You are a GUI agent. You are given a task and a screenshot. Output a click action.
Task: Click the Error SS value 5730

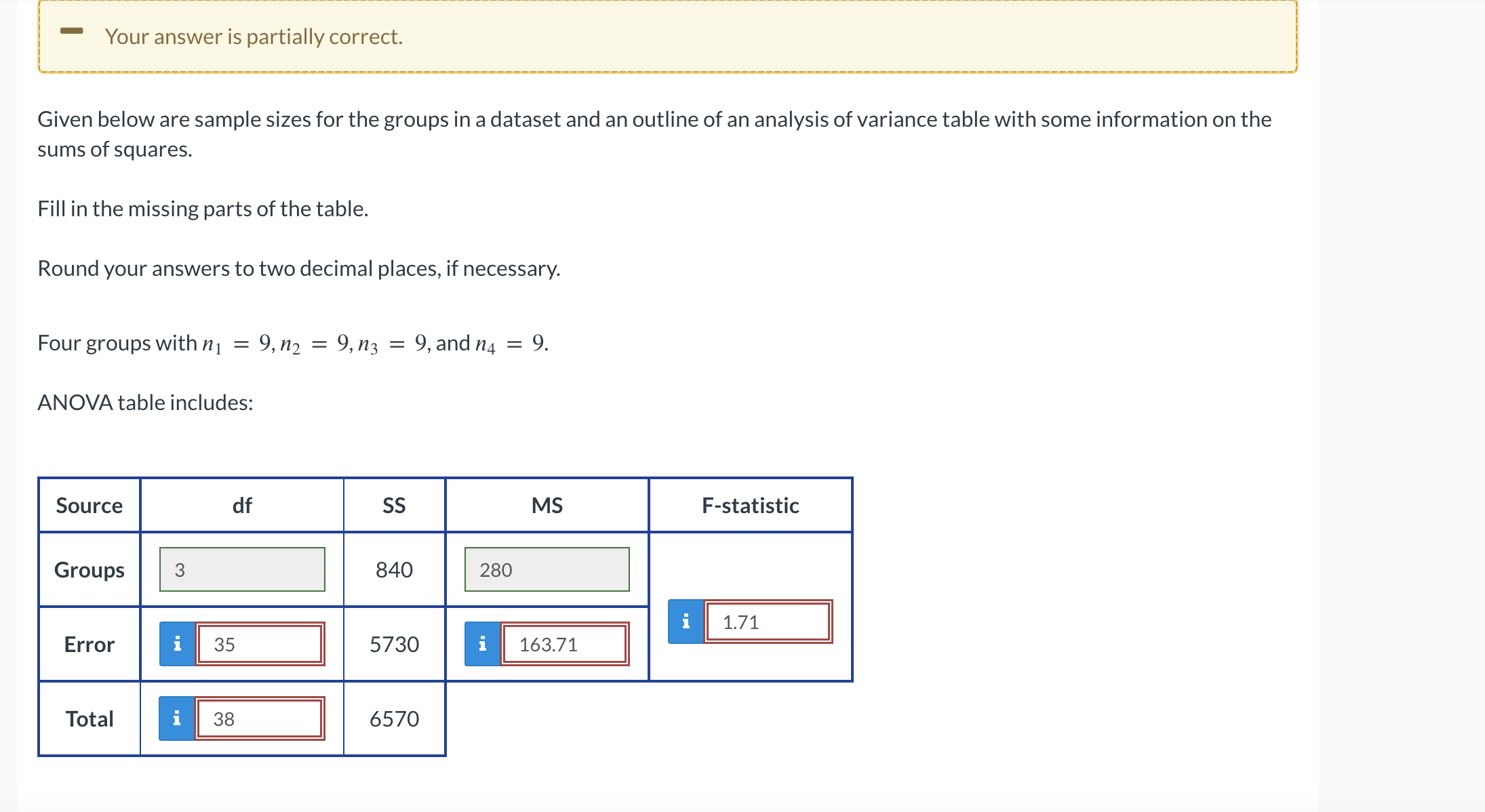(x=395, y=644)
